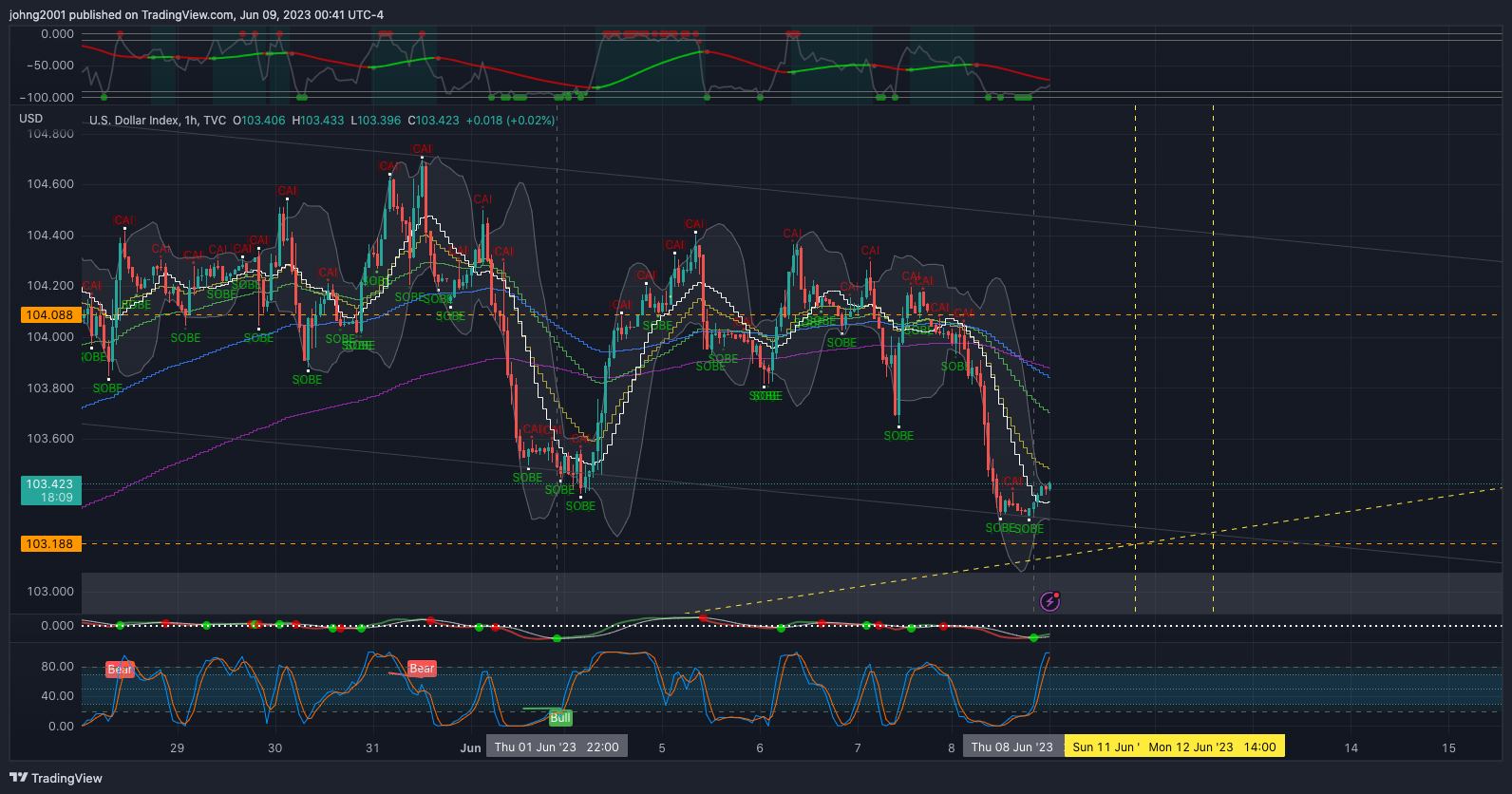Open the TradingView logo link

[56, 778]
